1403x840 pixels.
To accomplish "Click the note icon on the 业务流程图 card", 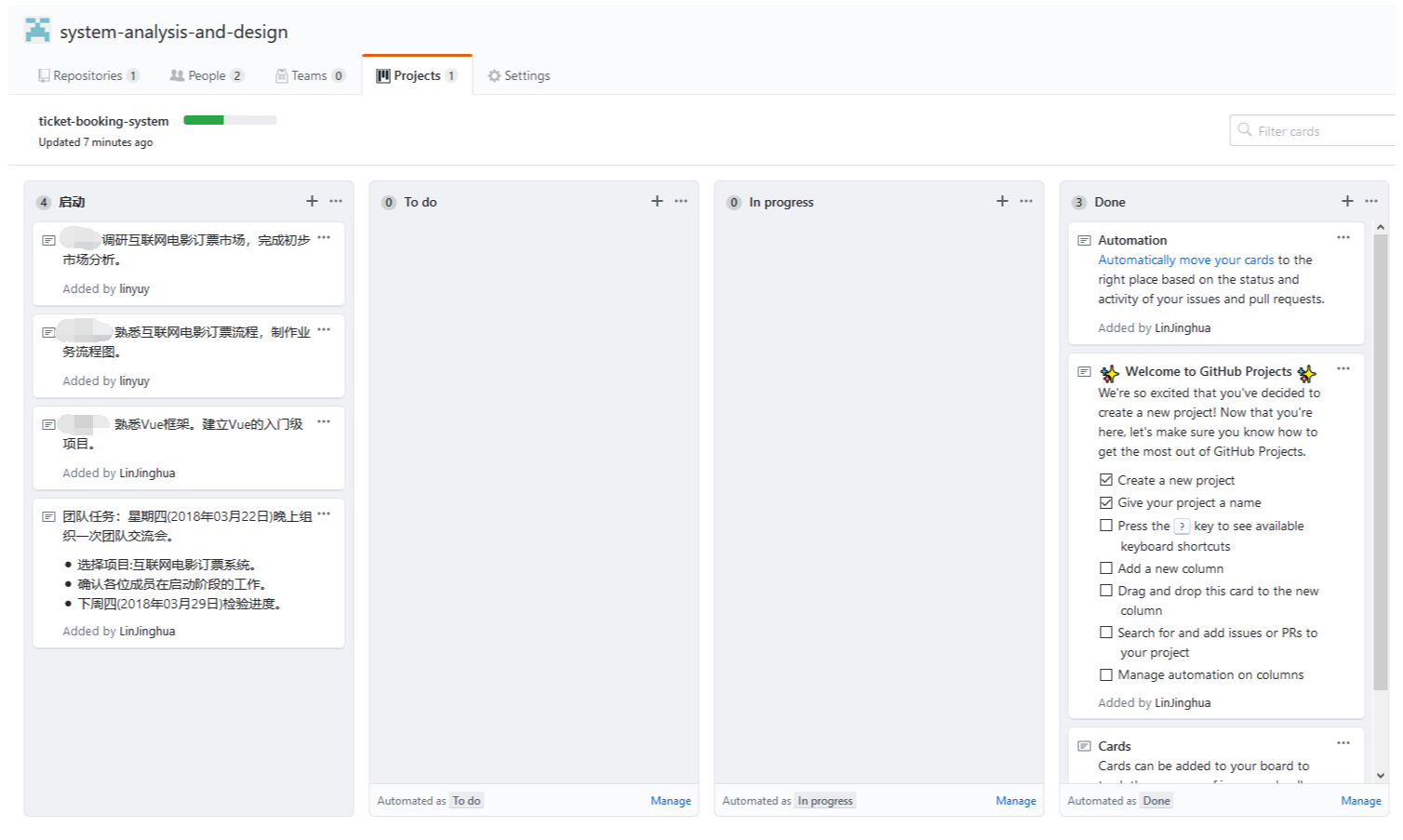I will pyautogui.click(x=48, y=332).
